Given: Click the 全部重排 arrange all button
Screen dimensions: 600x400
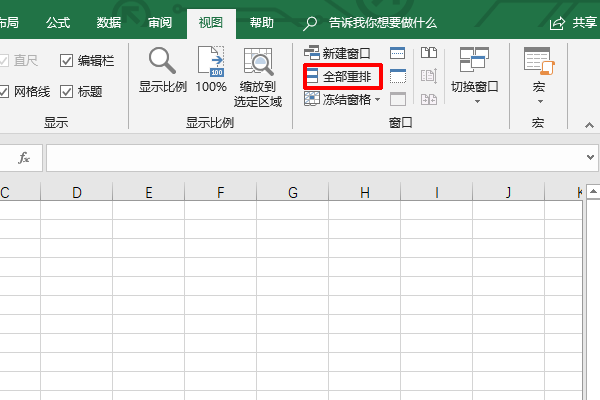Looking at the screenshot, I should click(x=343, y=76).
